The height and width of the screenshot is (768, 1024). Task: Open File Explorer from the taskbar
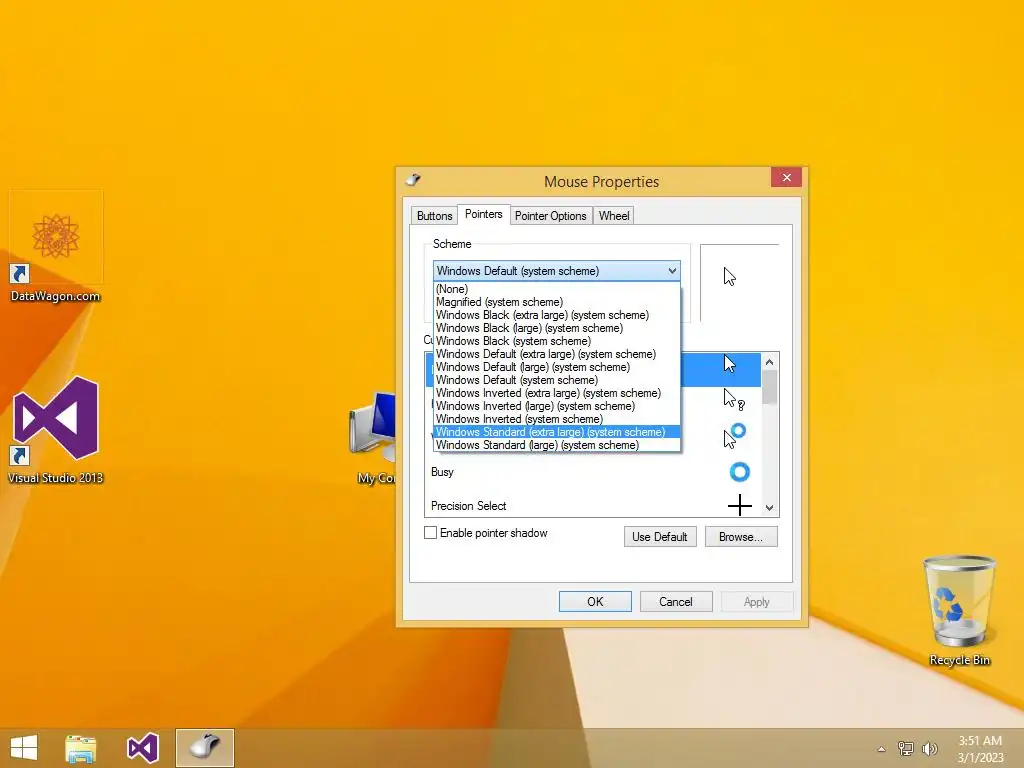click(80, 748)
